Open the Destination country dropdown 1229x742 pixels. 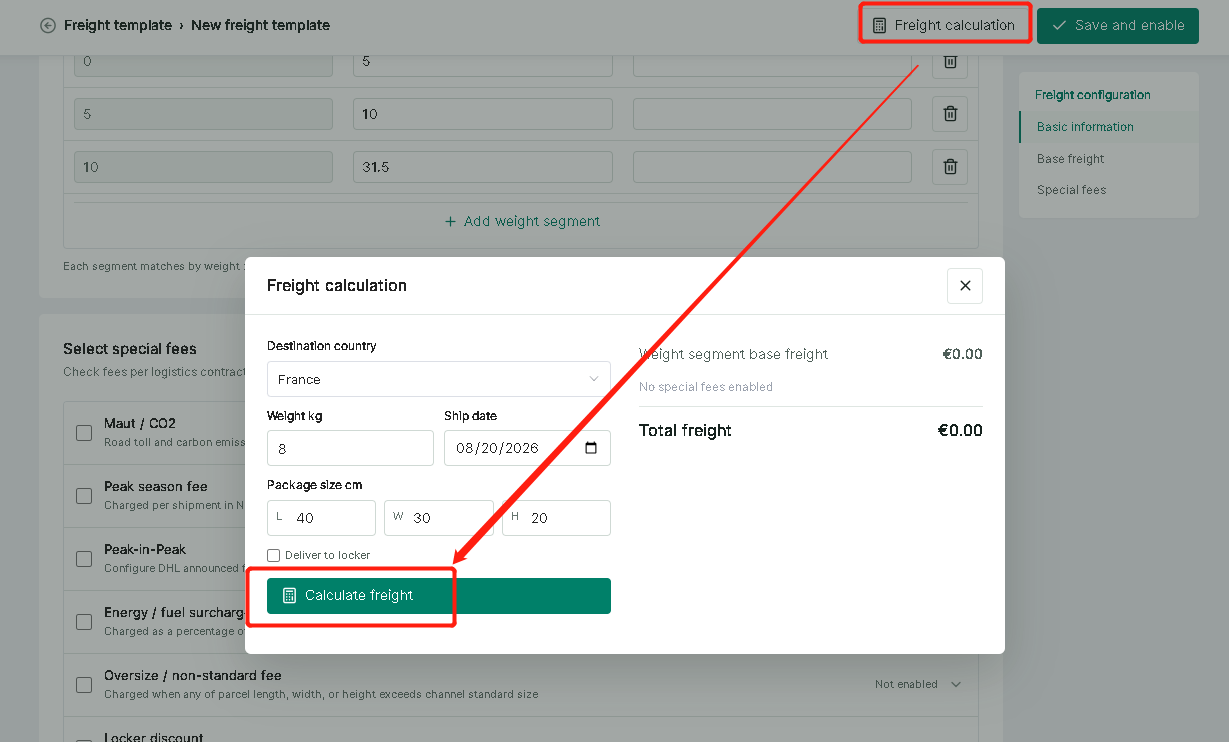point(439,379)
